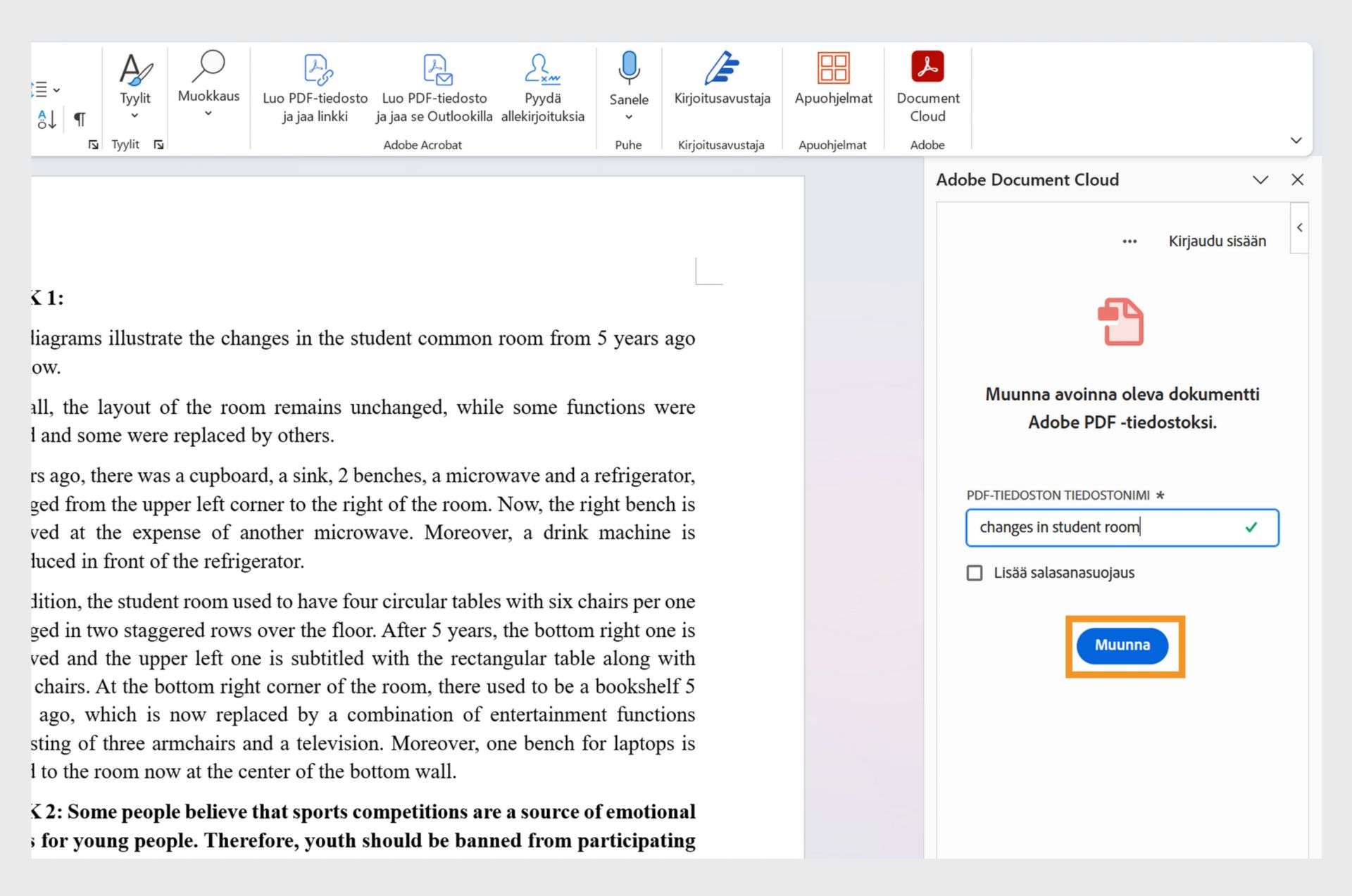Viewport: 1352px width, 896px height.
Task: Click the Adobe Acrobat group label
Action: (x=423, y=145)
